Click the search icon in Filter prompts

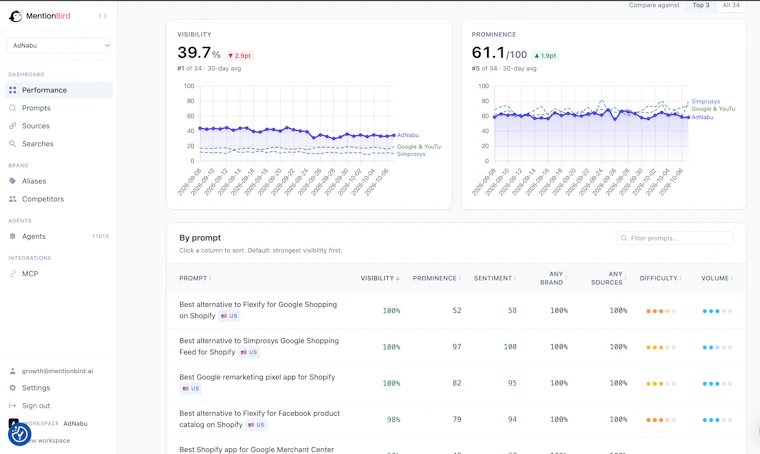[624, 238]
